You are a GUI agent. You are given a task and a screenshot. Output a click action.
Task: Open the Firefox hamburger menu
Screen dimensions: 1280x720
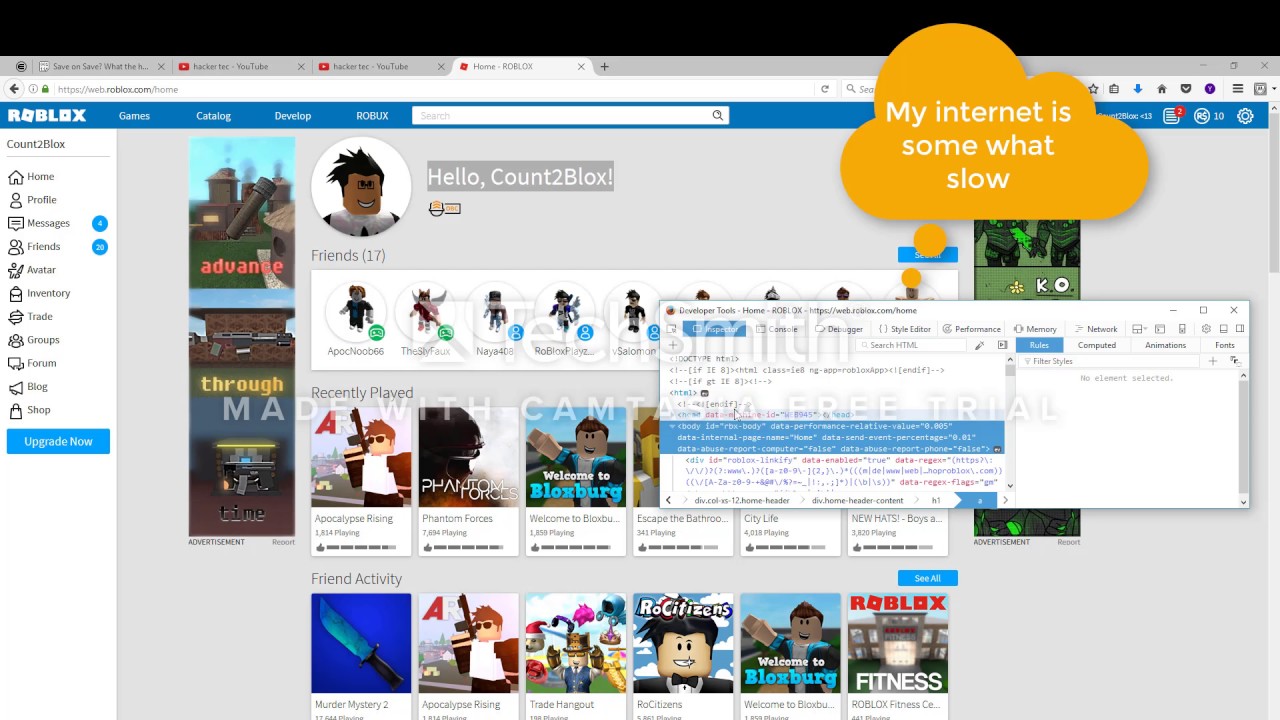point(1237,89)
